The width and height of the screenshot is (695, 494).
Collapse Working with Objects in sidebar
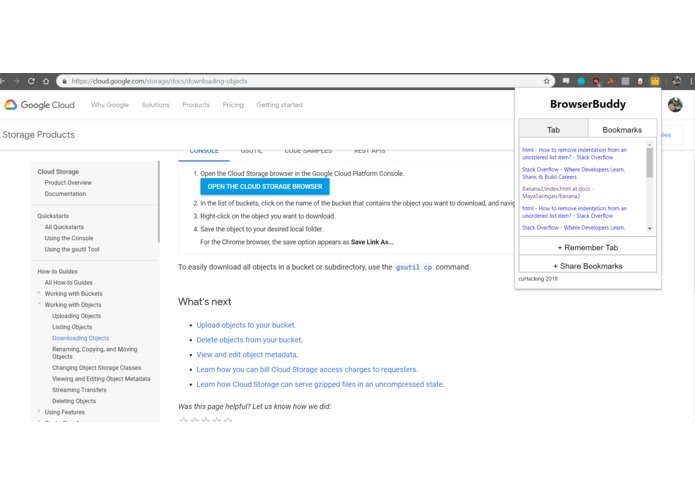click(x=39, y=304)
